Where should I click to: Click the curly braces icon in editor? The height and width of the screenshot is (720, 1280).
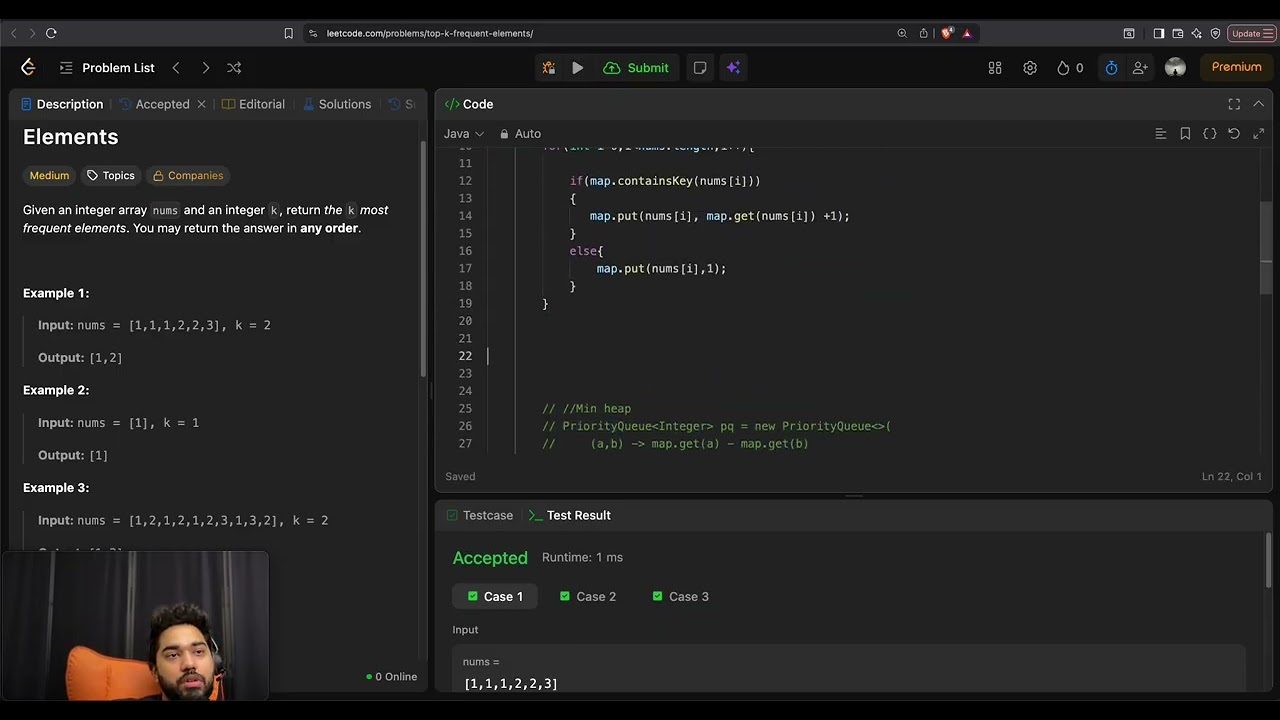[1209, 134]
